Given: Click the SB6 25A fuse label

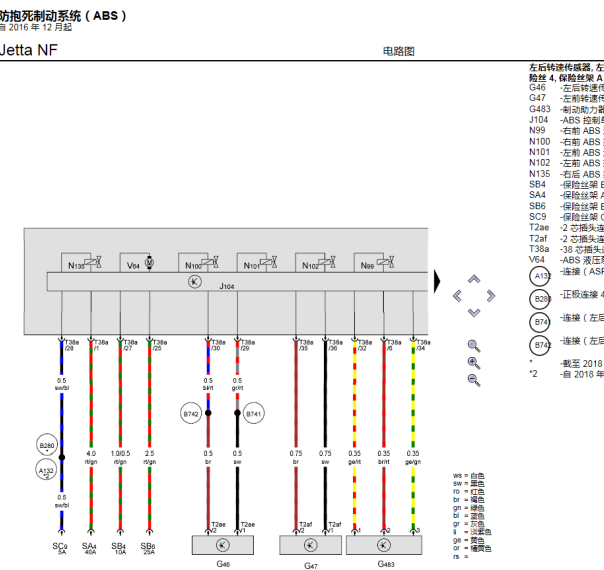Looking at the screenshot, I should pos(148,548).
